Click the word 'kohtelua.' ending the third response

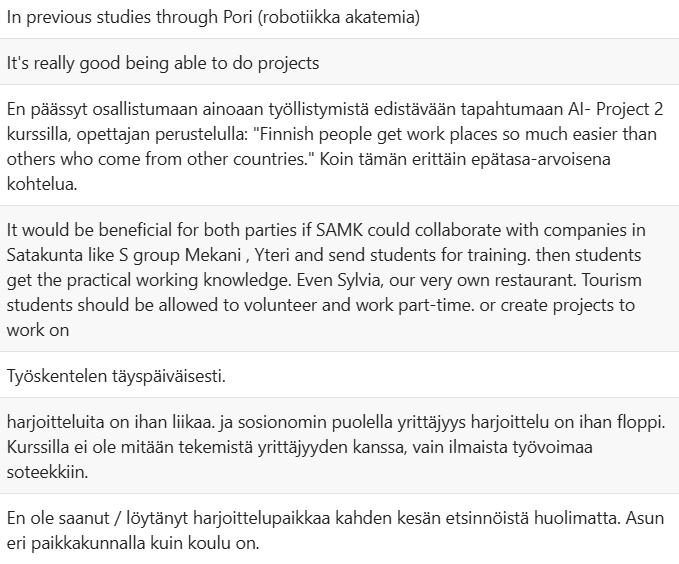click(42, 185)
